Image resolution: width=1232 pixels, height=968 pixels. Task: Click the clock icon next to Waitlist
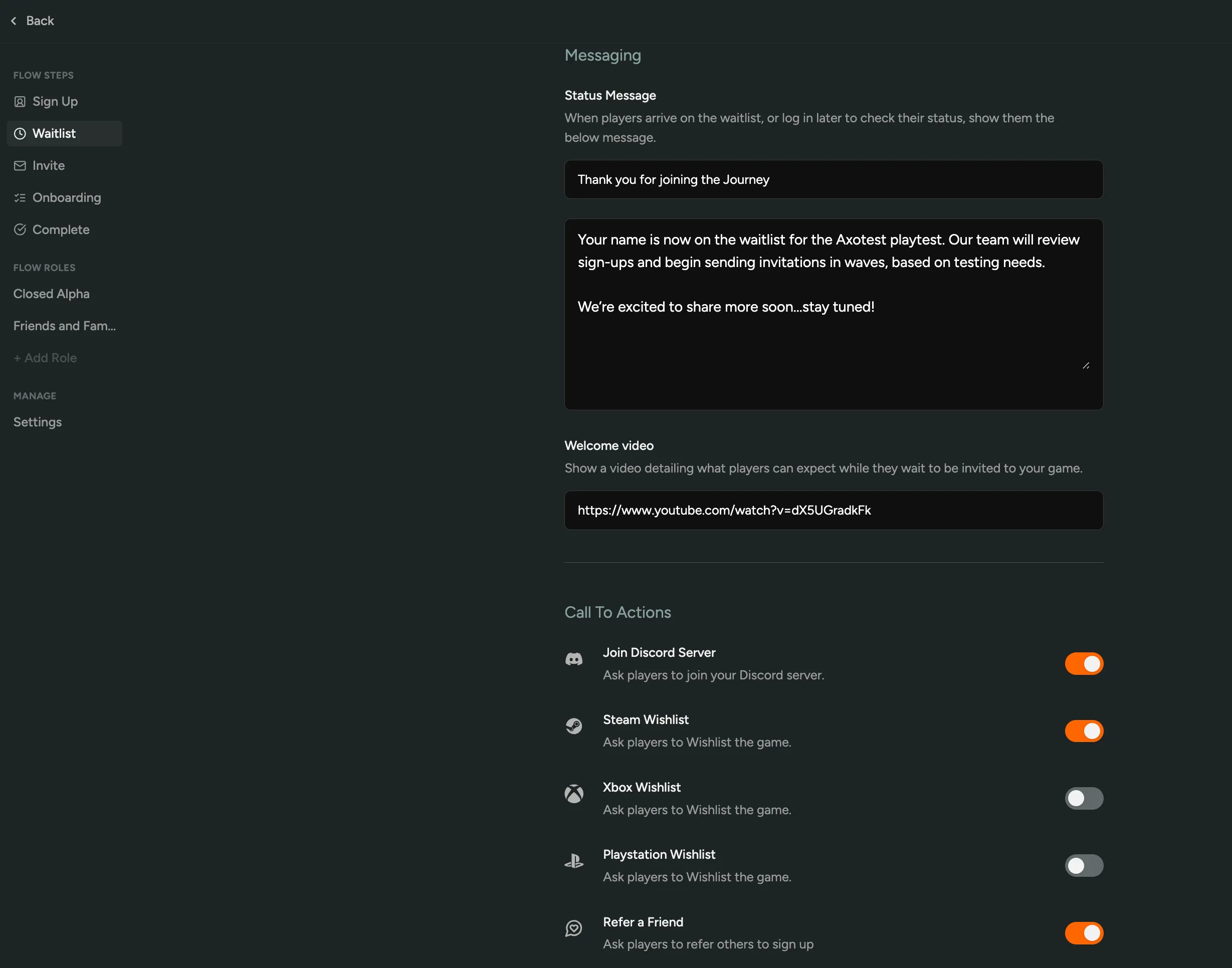20,133
